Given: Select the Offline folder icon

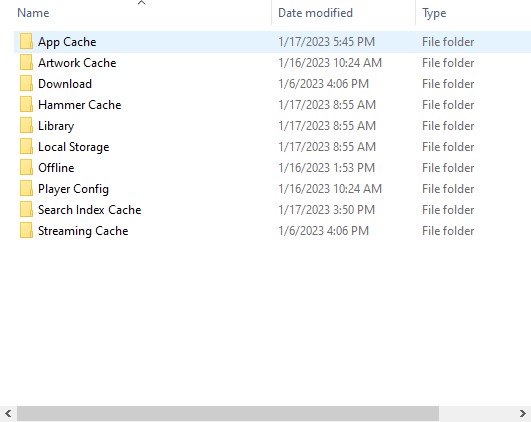Looking at the screenshot, I should (x=26, y=168).
